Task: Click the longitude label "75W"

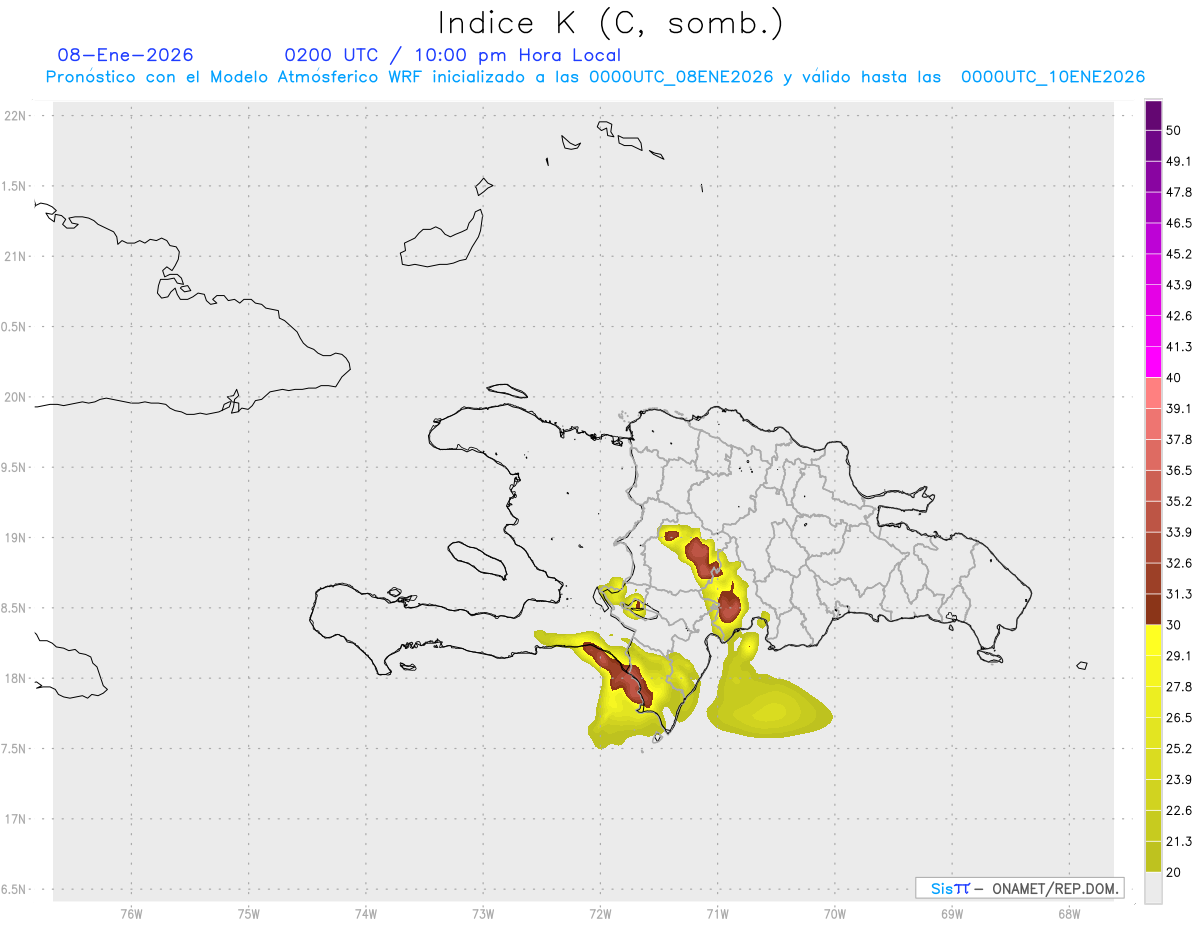Action: tap(249, 914)
